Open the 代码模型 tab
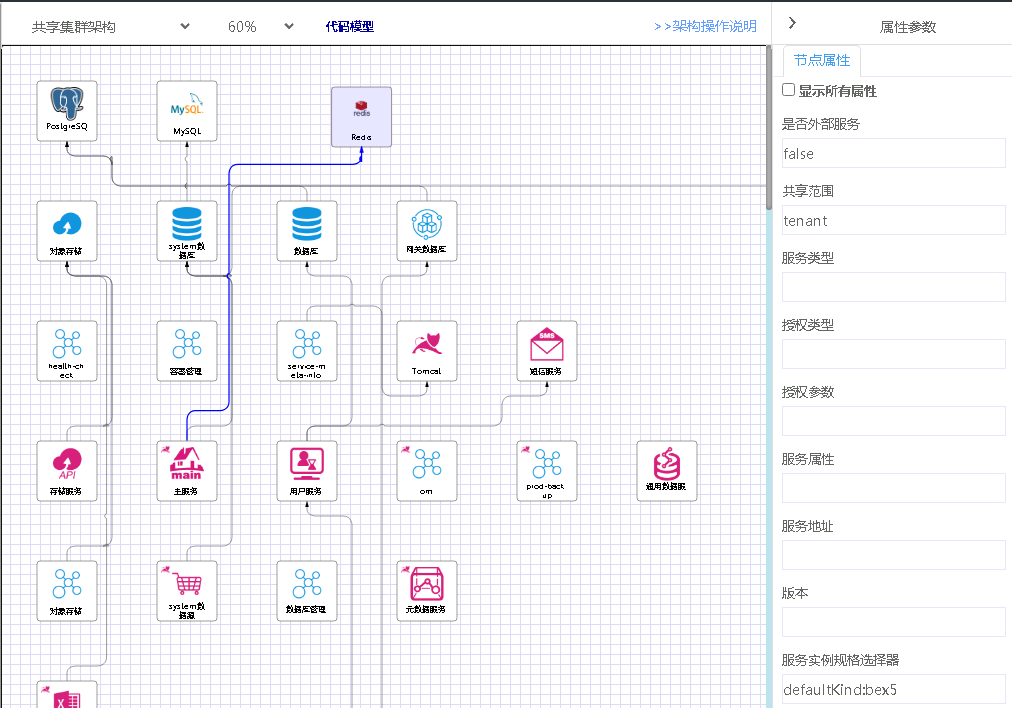This screenshot has width=1012, height=708. 349,27
